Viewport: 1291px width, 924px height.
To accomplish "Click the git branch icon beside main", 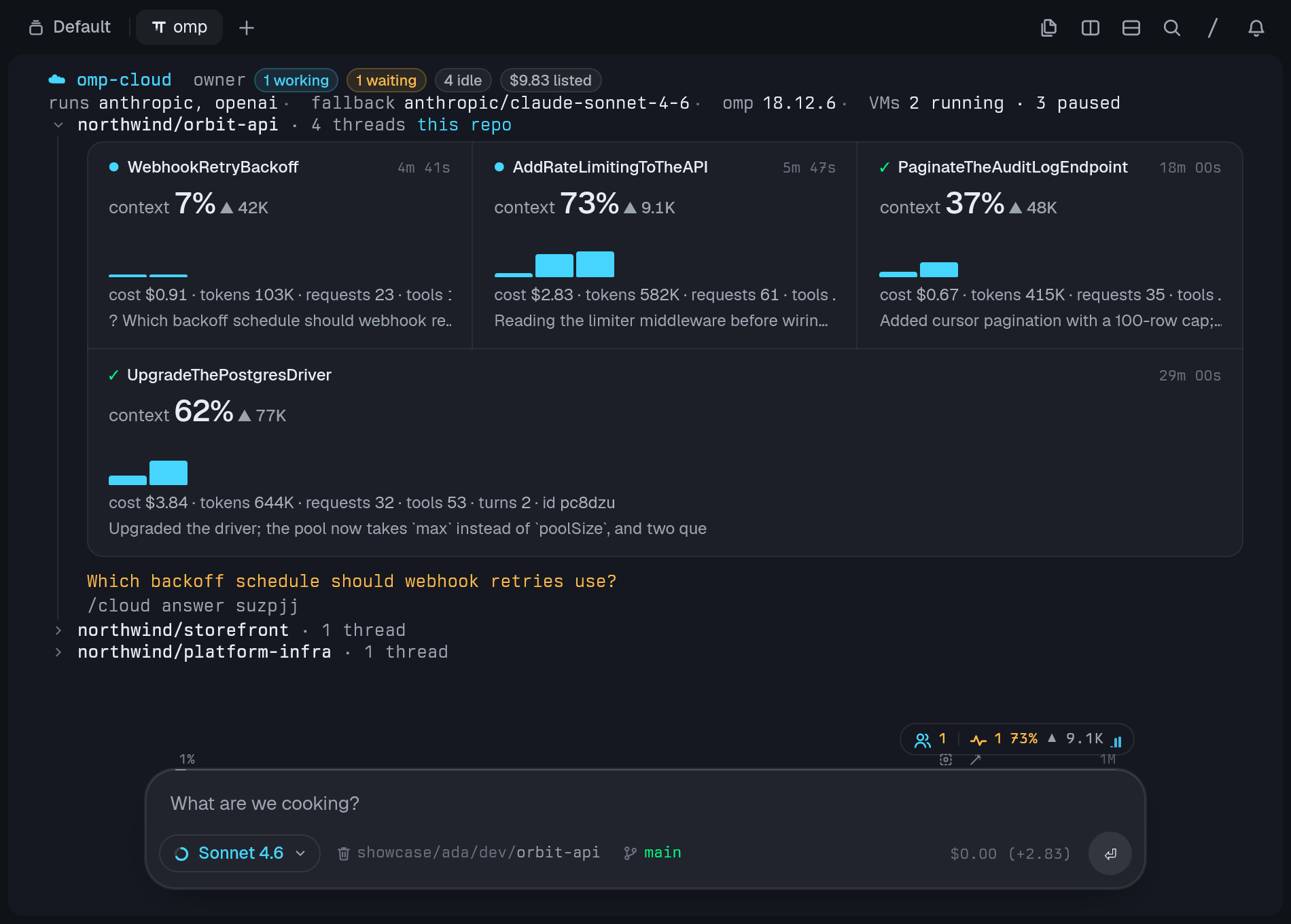I will tap(631, 853).
